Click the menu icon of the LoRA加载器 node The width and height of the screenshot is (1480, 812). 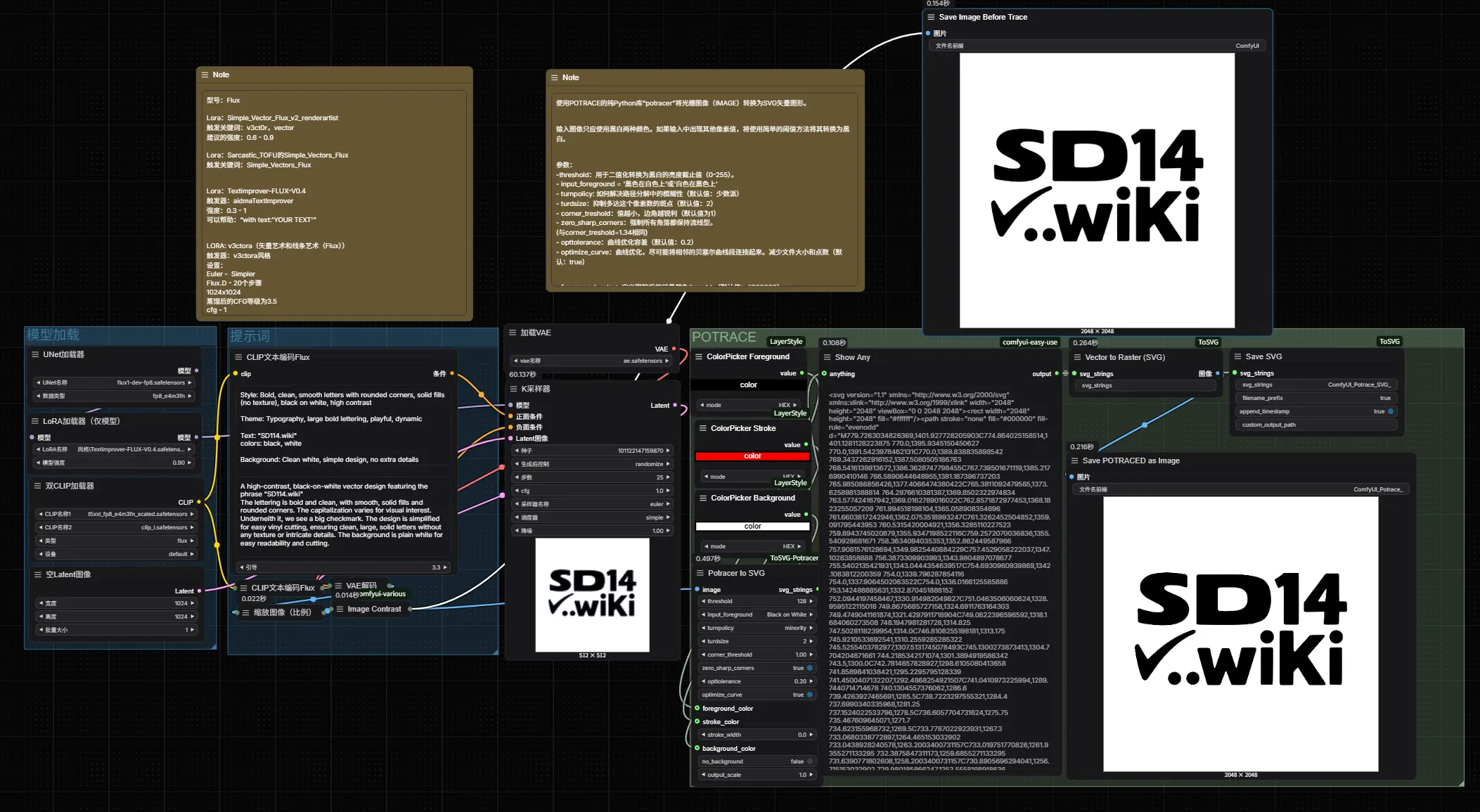[35, 421]
